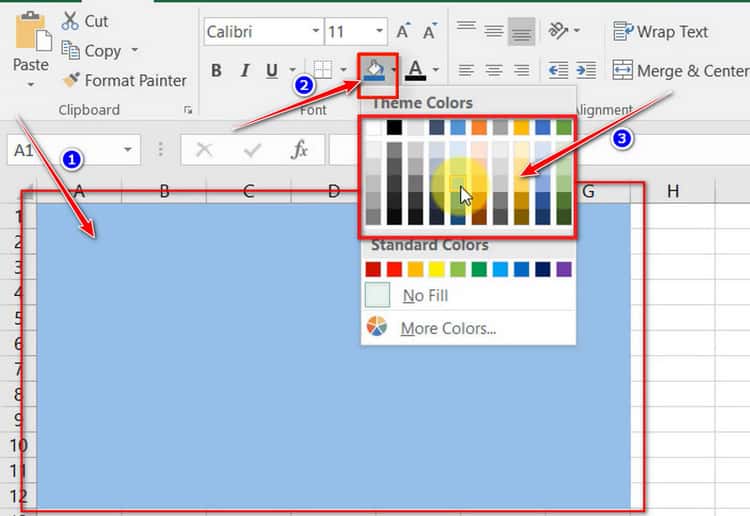Pick gold theme color top swatch
This screenshot has width=750, height=516.
521,127
